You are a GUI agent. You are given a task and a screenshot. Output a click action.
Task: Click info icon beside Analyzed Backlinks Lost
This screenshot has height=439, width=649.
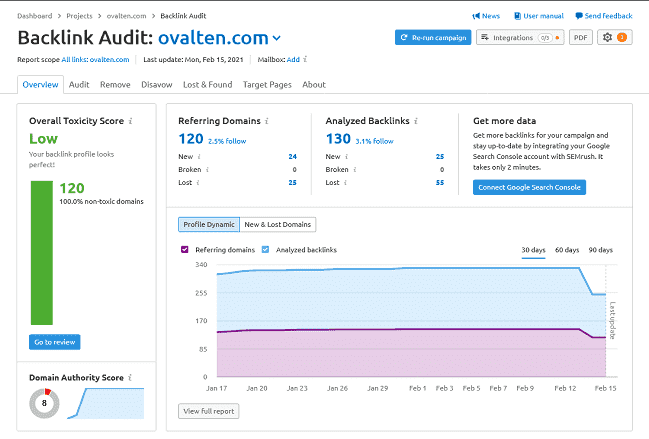[345, 182]
